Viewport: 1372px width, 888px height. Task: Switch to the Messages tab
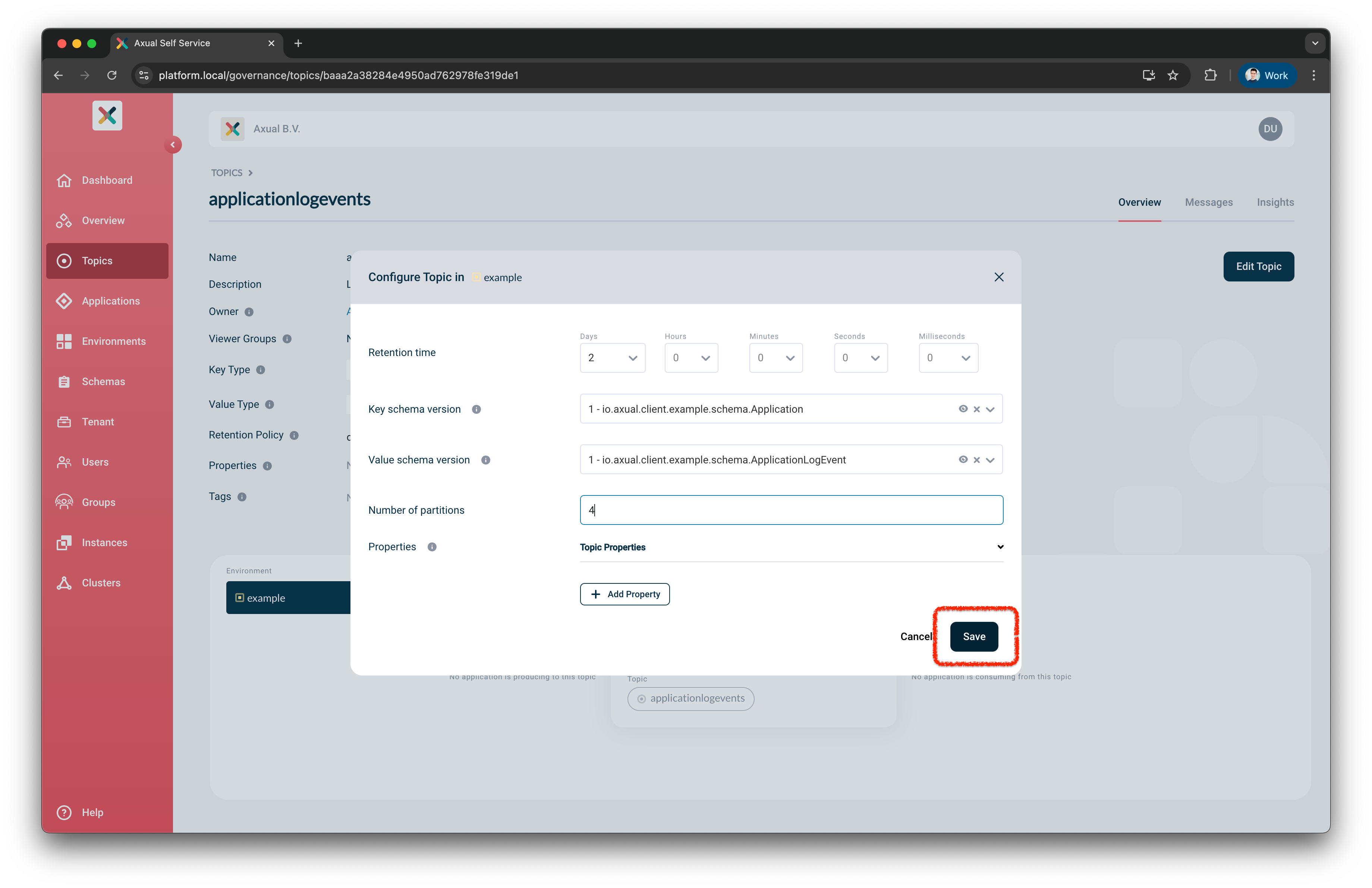(1209, 202)
